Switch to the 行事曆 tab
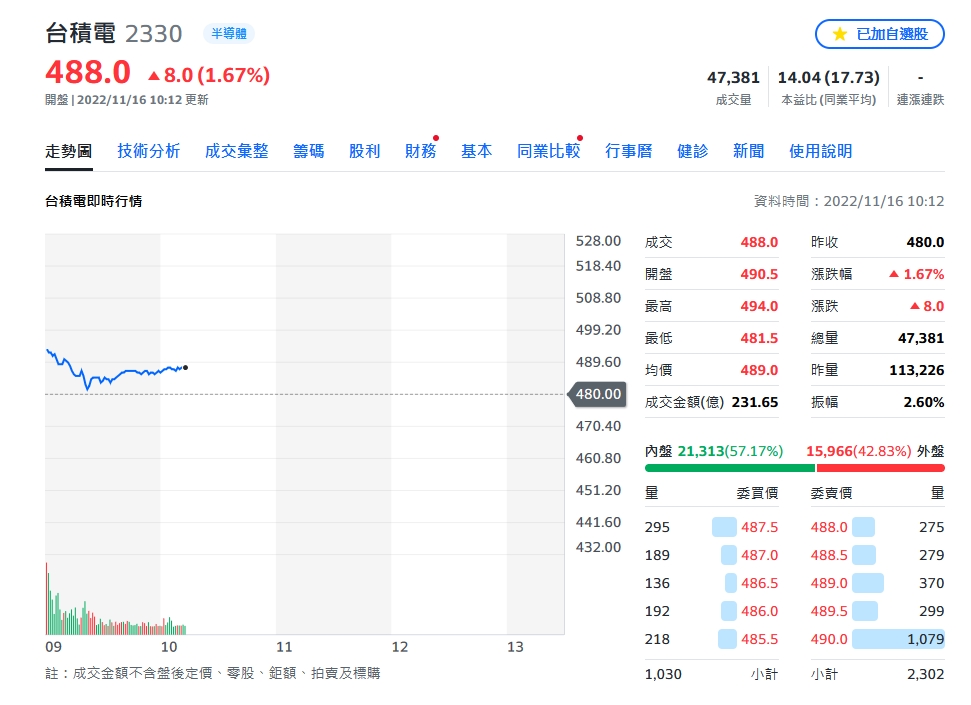Screen dimensions: 971x705 point(629,151)
